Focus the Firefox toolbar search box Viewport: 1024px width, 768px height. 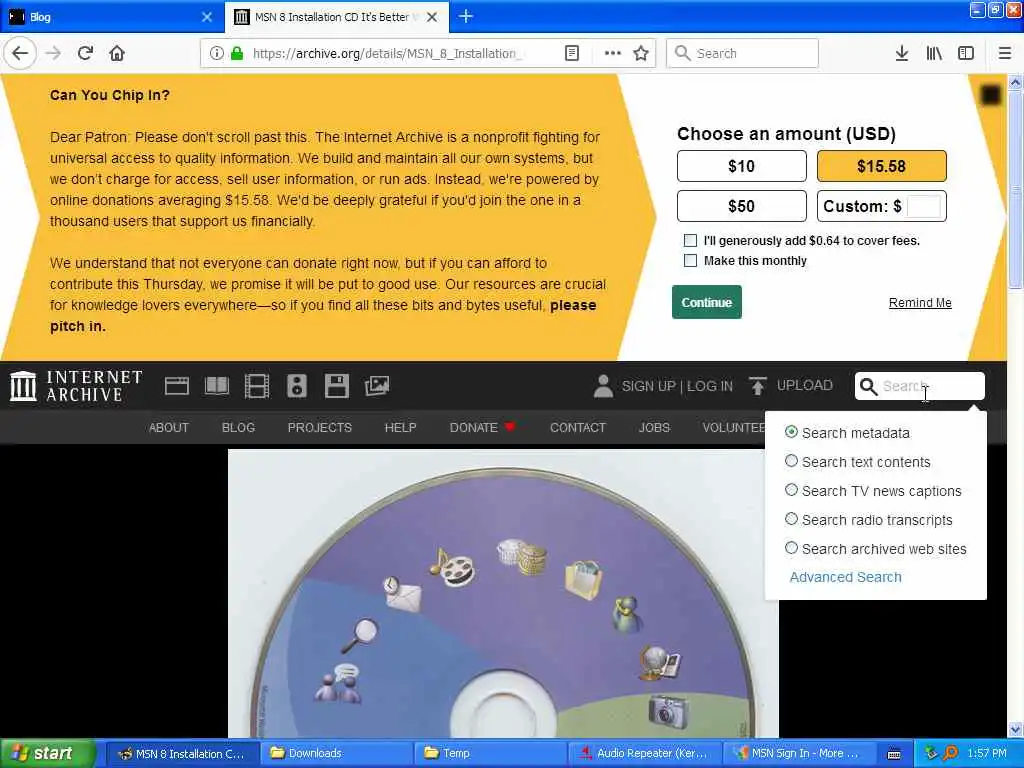point(743,54)
